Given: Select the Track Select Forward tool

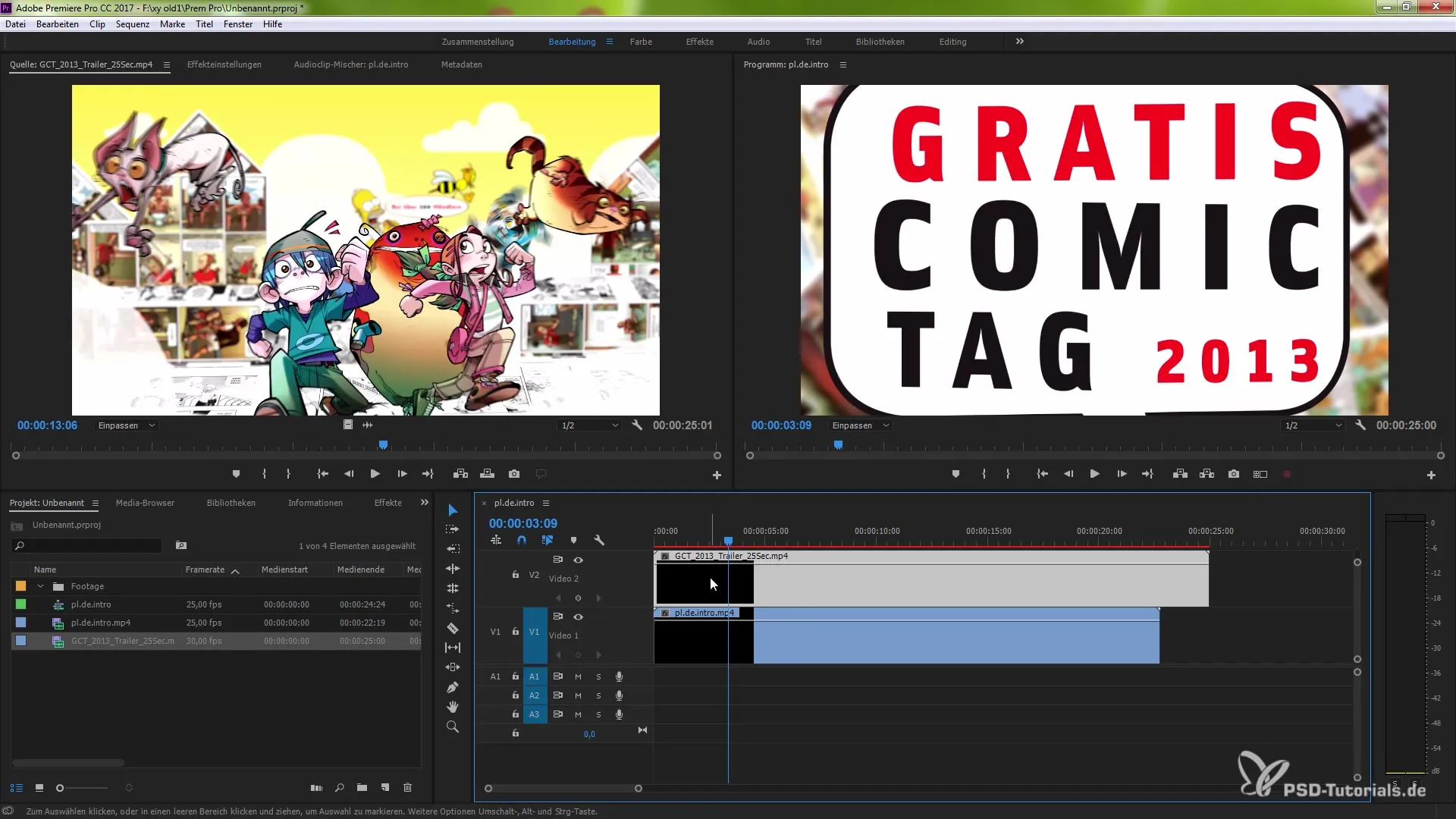Looking at the screenshot, I should 453,529.
